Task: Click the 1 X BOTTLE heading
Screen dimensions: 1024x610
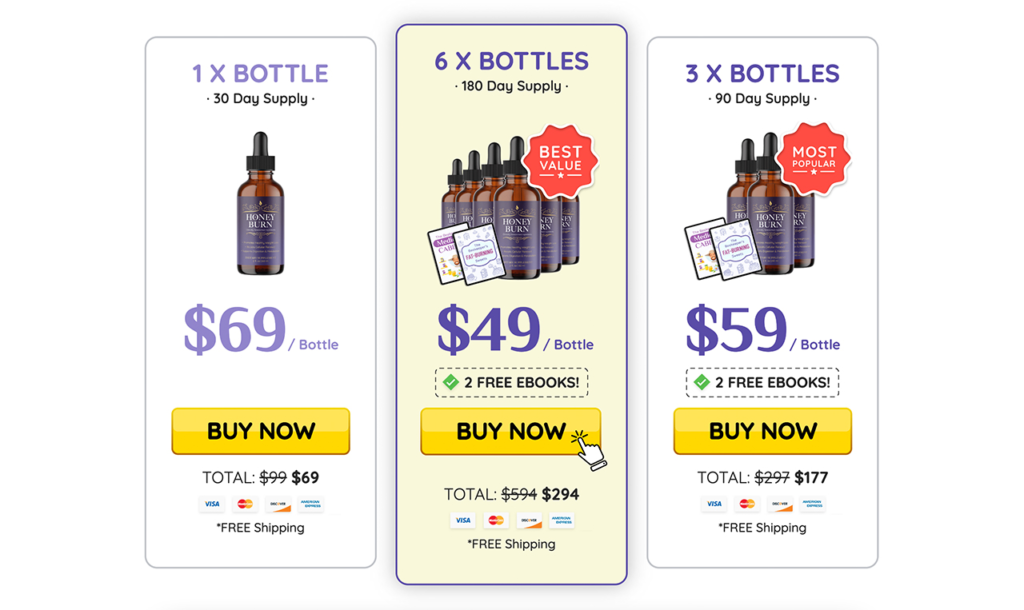Action: click(x=260, y=74)
